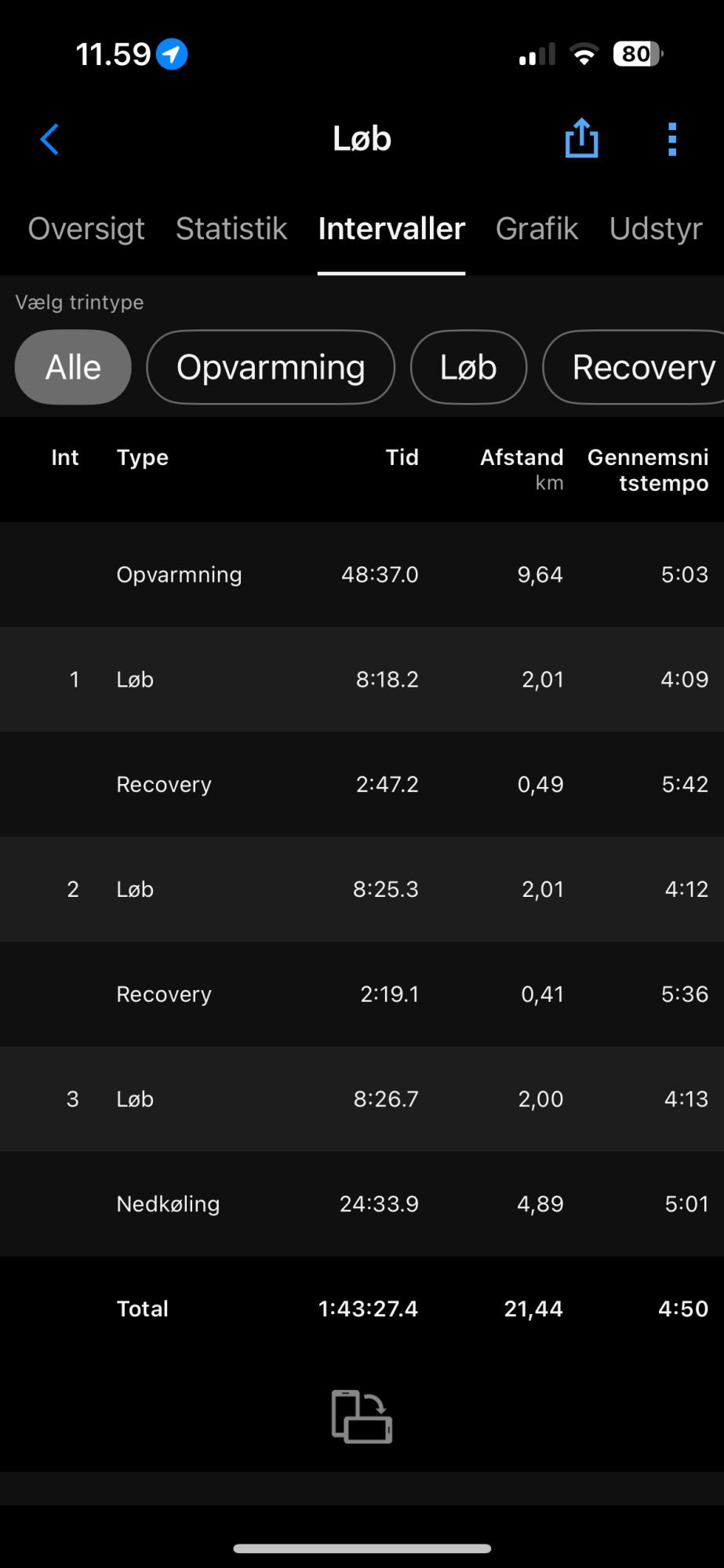Screen dimensions: 724x1568
Task: Tap the location arrow status icon
Action: click(172, 54)
